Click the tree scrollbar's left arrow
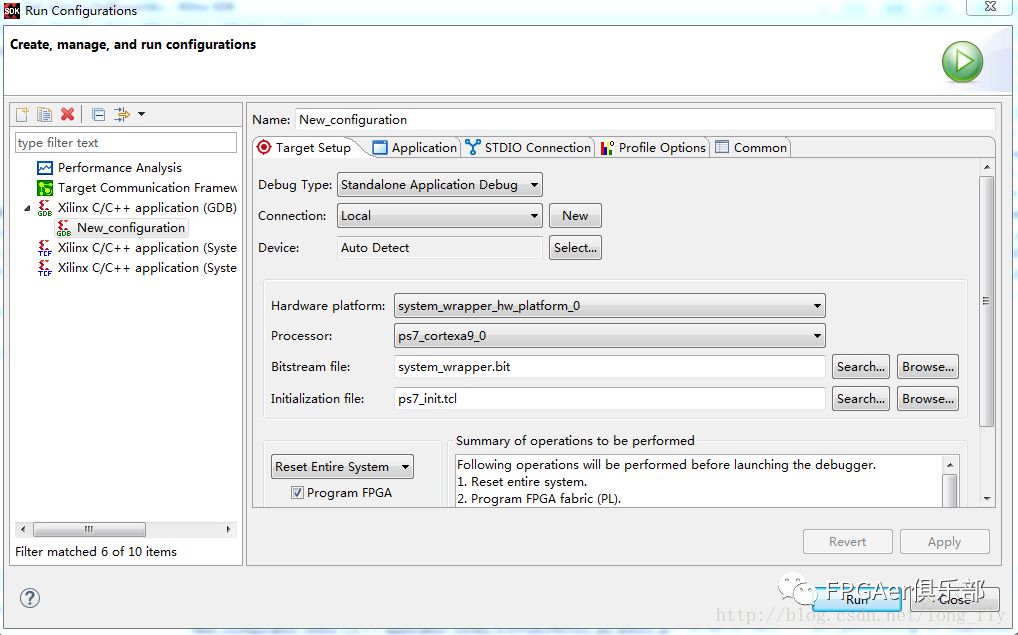The width and height of the screenshot is (1018, 635). pos(23,529)
